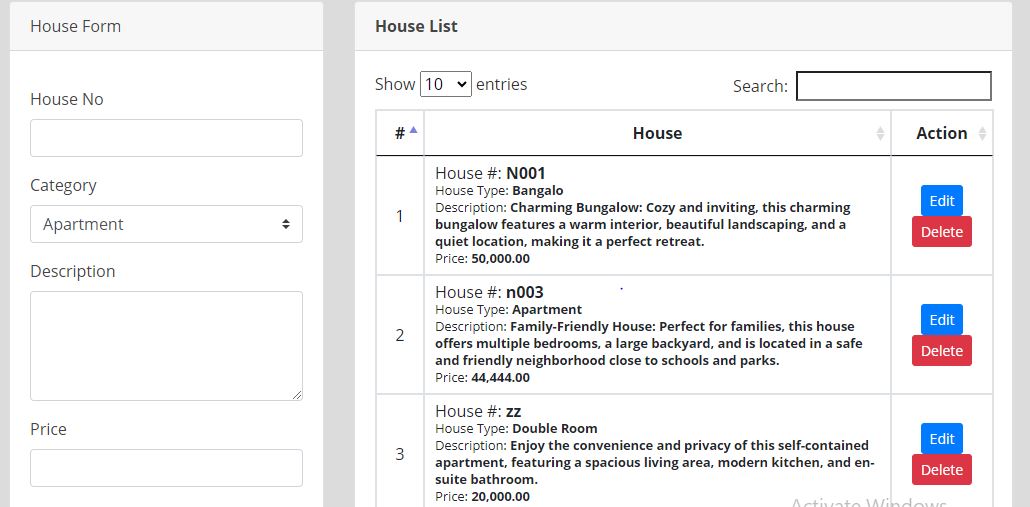The height and width of the screenshot is (507, 1030).
Task: Edit the zz Double Room entry
Action: click(941, 439)
